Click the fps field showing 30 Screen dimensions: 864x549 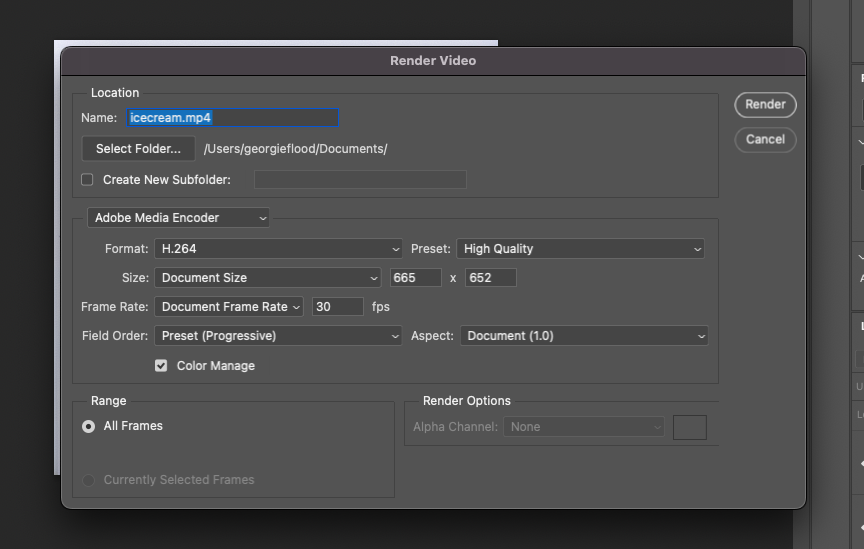pyautogui.click(x=337, y=307)
